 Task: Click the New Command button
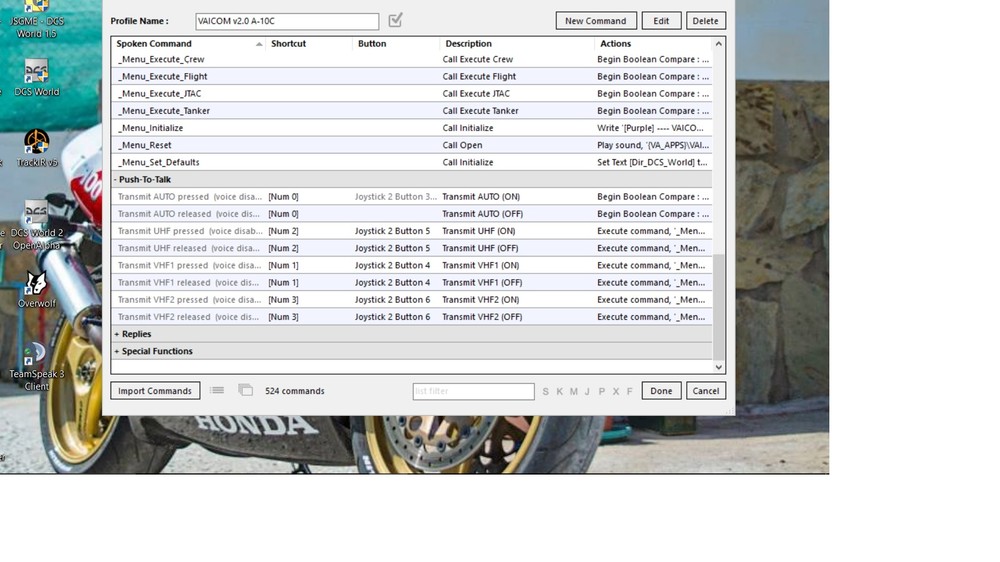596,20
